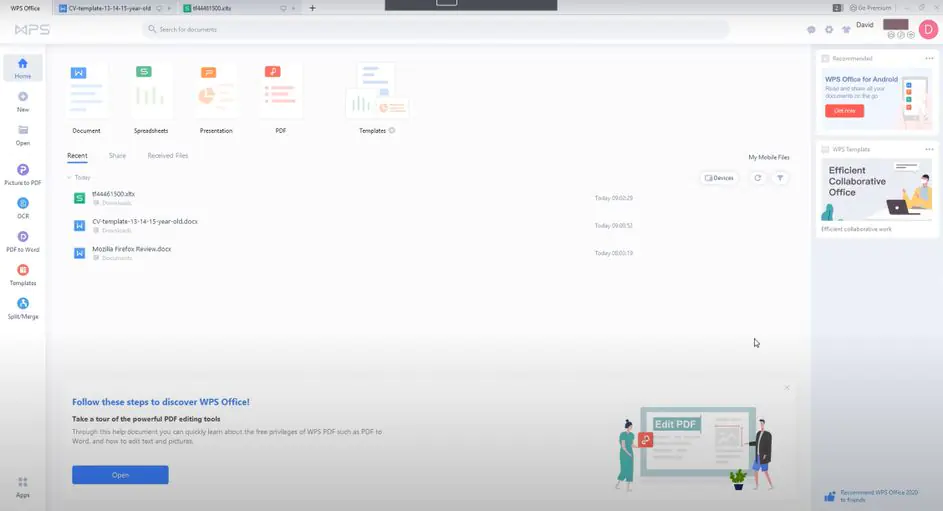Create a new Spreadsheets file
The height and width of the screenshot is (511, 943).
pyautogui.click(x=151, y=98)
